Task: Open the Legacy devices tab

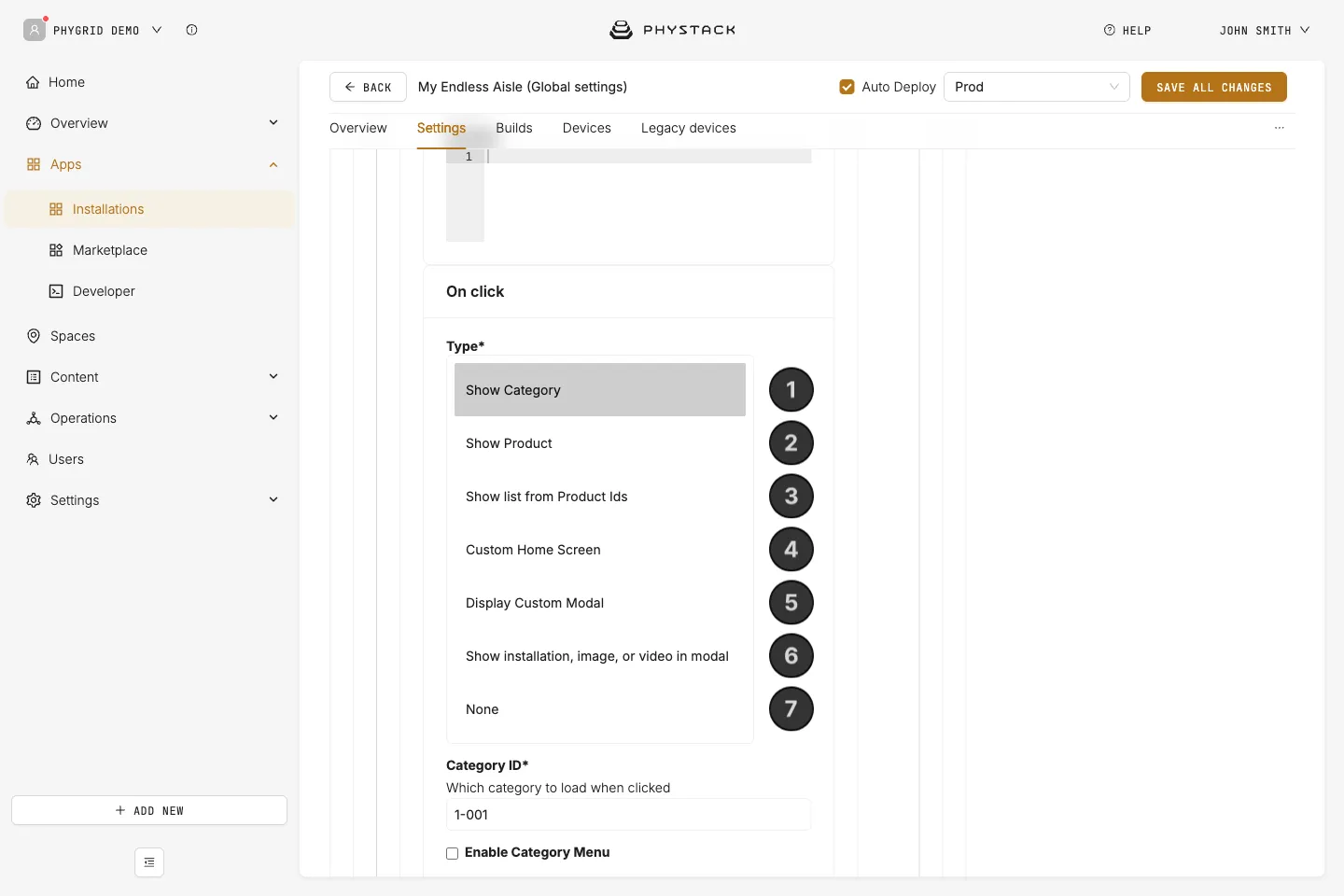Action: coord(689,128)
